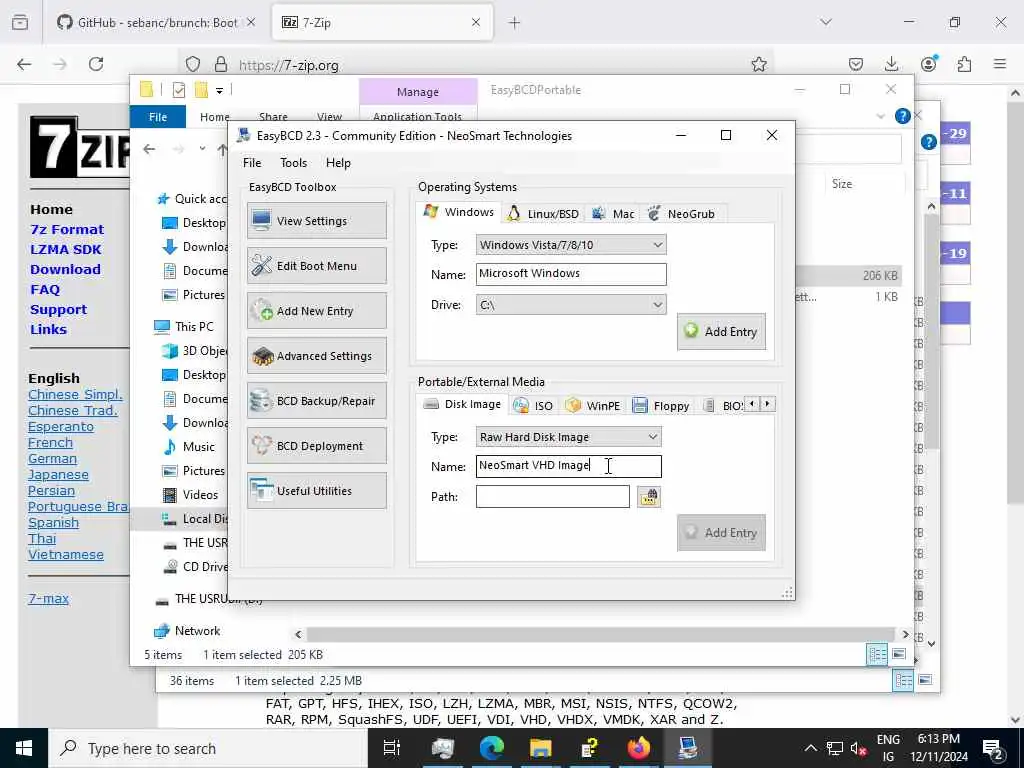Select the ISO tab

tap(533, 406)
